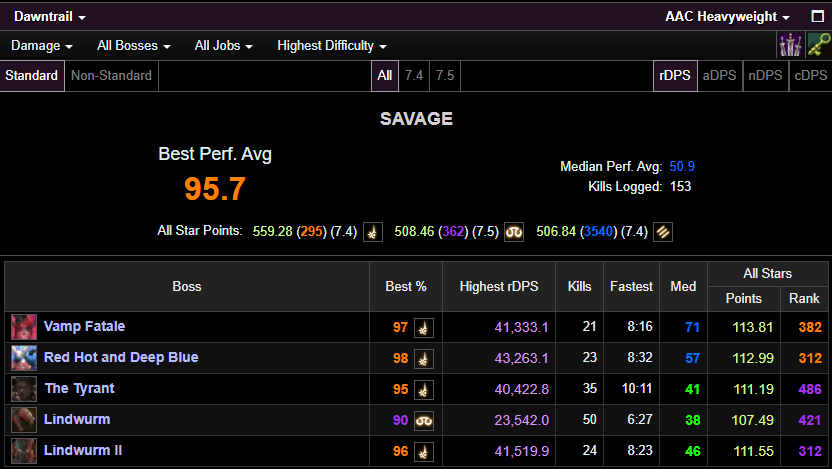Click the Vamp Fatale boss thumbnail
Image resolution: width=832 pixels, height=469 pixels.
24,327
